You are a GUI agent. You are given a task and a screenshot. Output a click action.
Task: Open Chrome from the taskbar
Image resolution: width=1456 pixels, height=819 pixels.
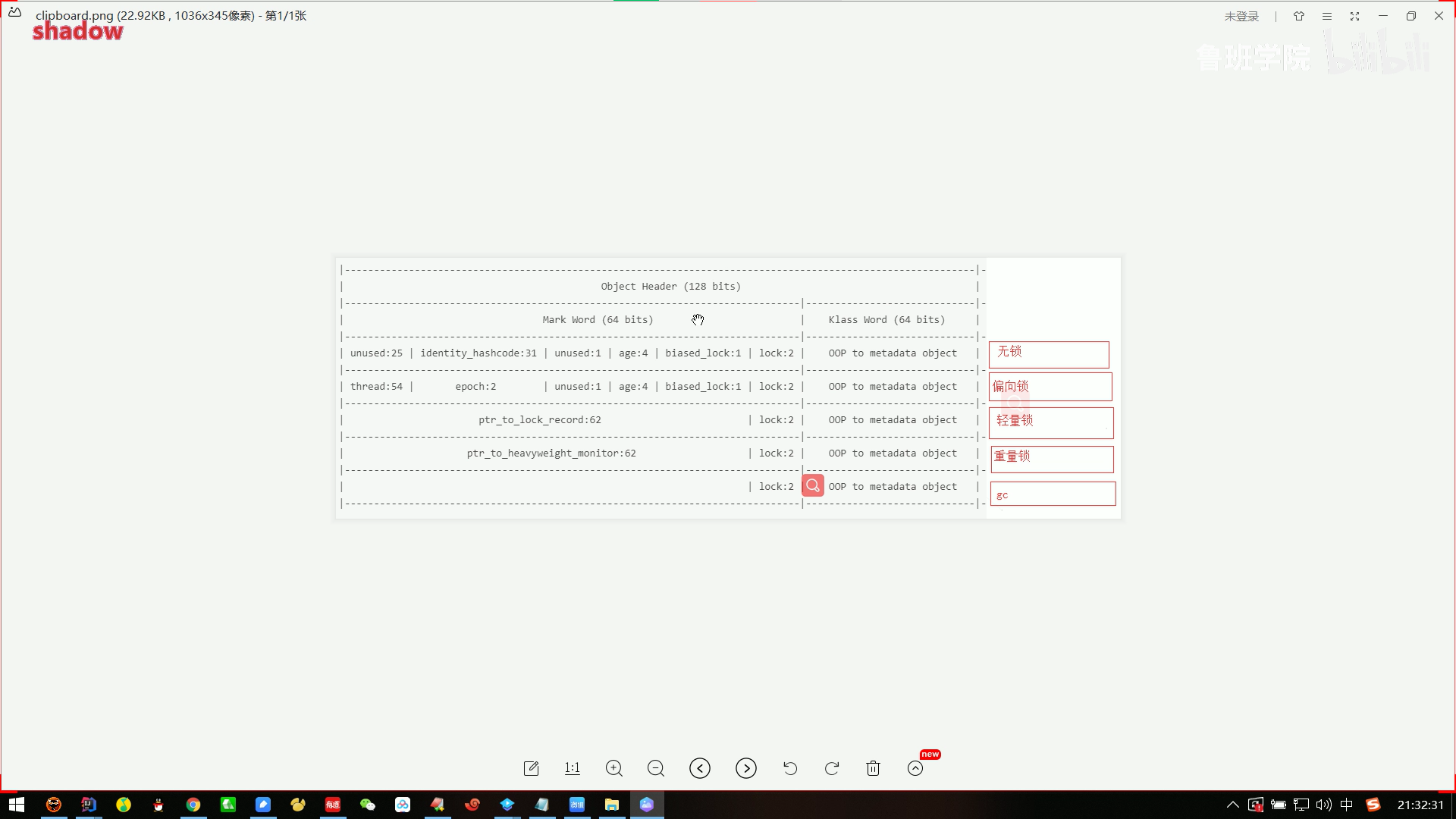[193, 805]
